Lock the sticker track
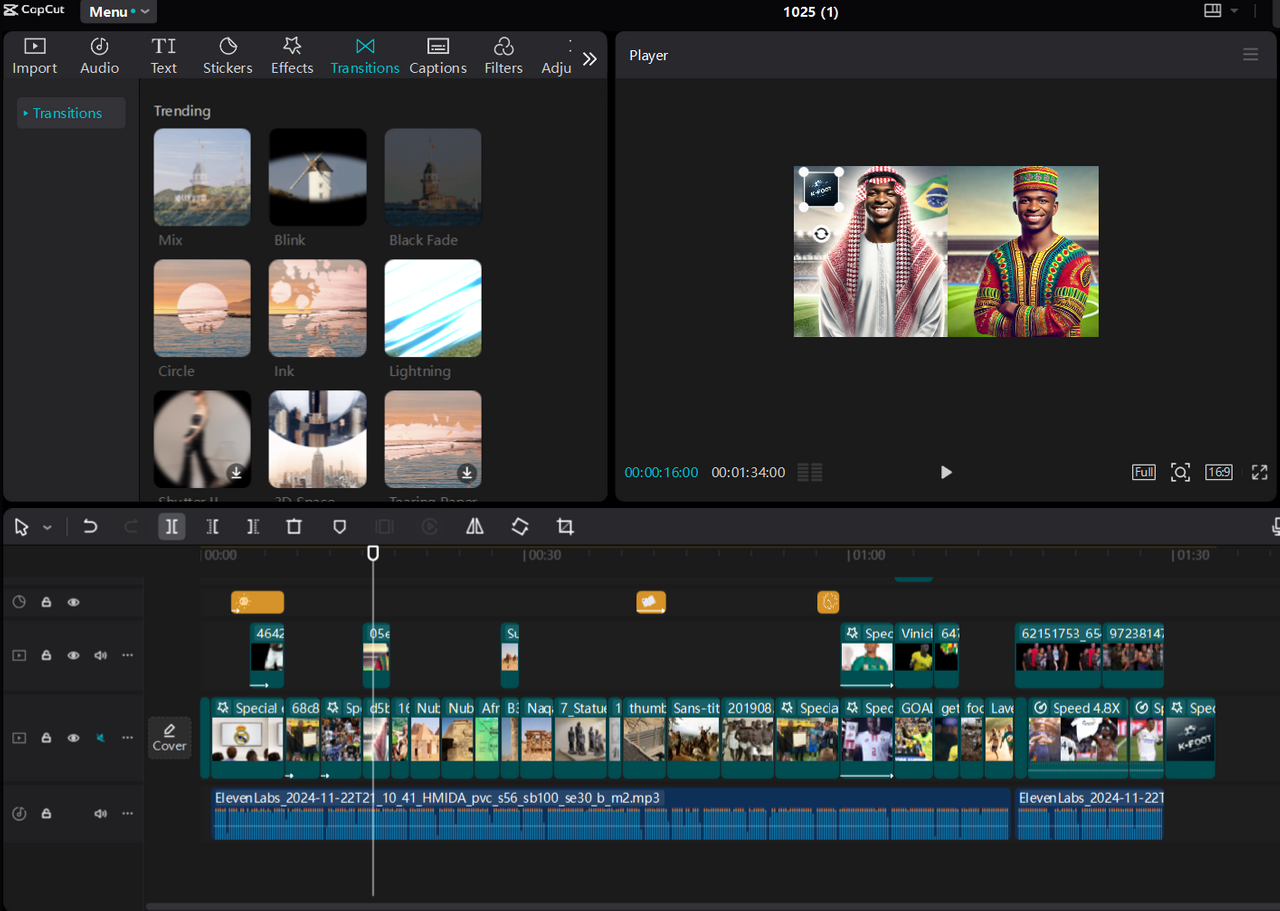Image resolution: width=1280 pixels, height=911 pixels. click(46, 602)
